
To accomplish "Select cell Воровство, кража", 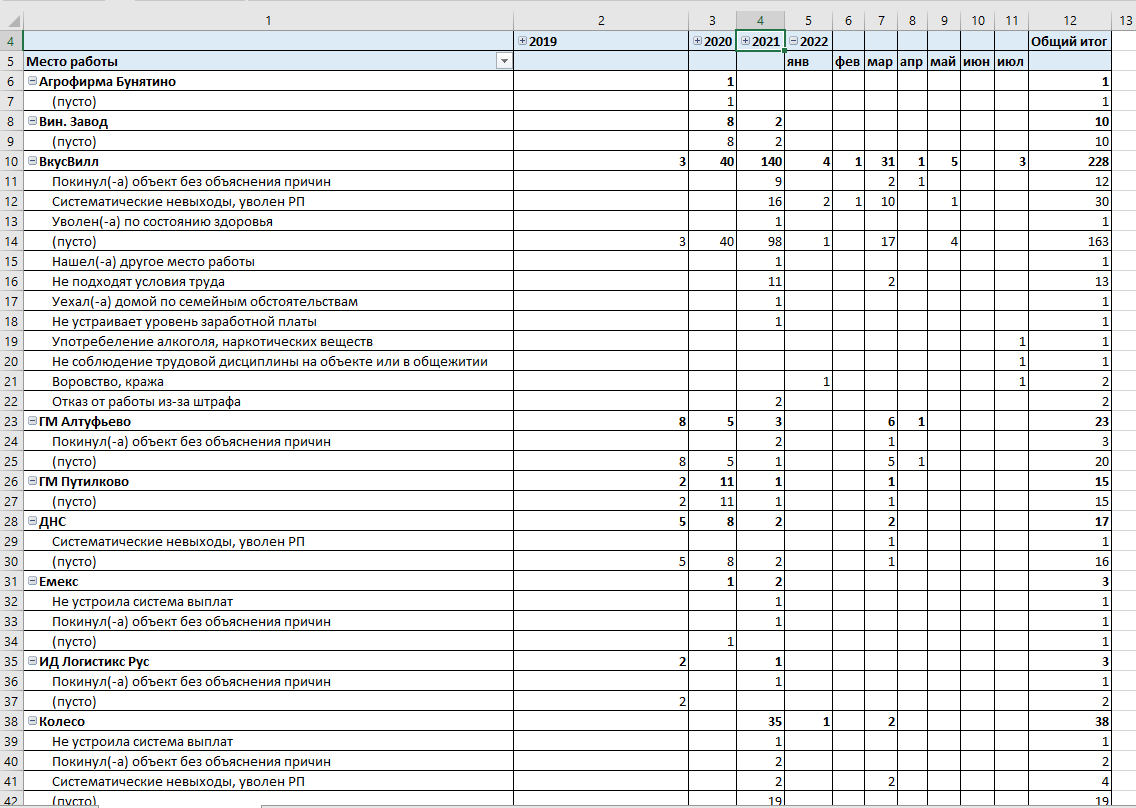I will click(x=268, y=382).
